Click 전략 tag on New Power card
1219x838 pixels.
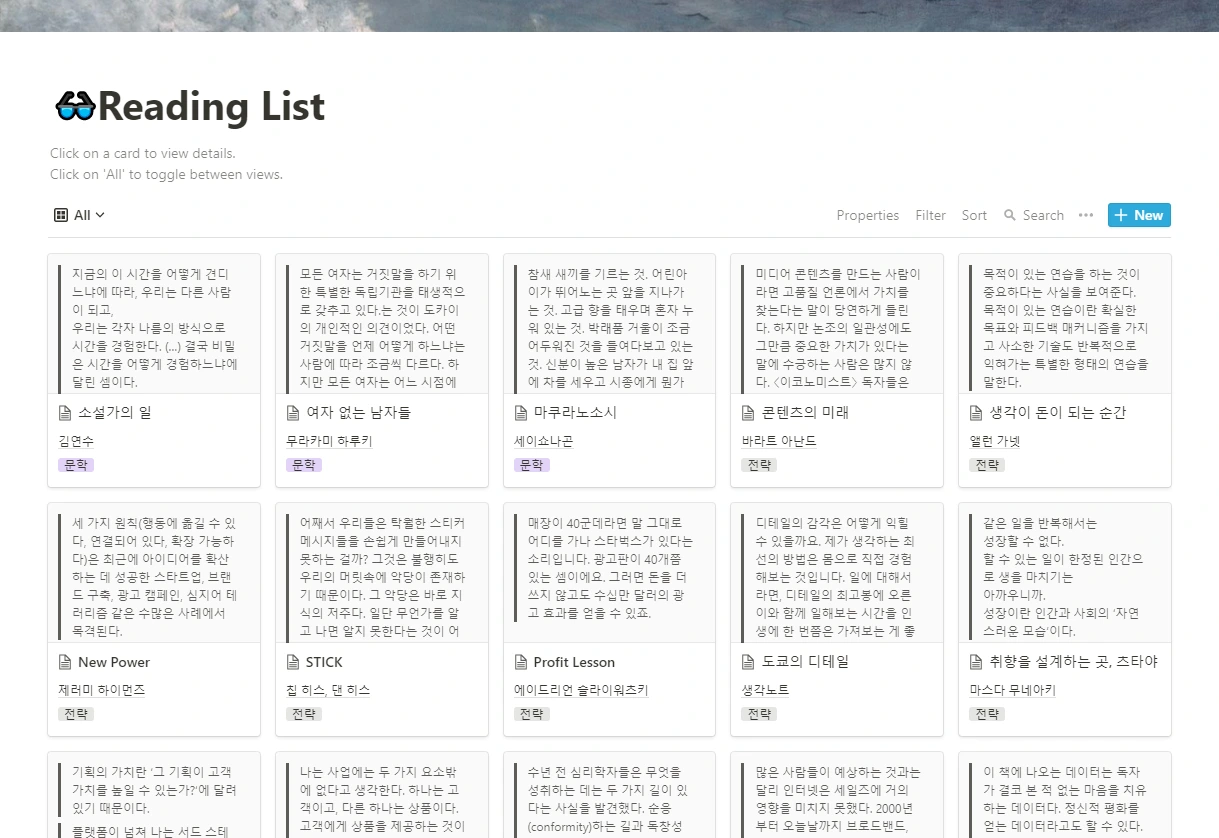76,714
